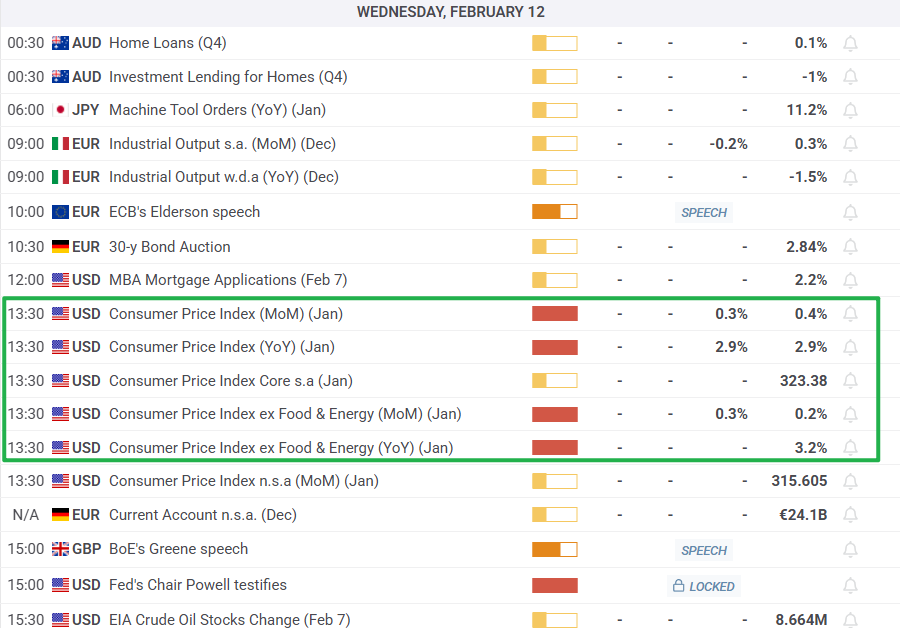Click the Wednesday, February 12 date header

[451, 12]
